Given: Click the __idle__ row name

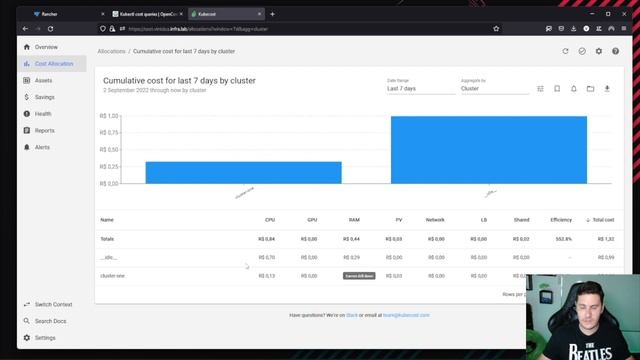Looking at the screenshot, I should click(x=109, y=258).
